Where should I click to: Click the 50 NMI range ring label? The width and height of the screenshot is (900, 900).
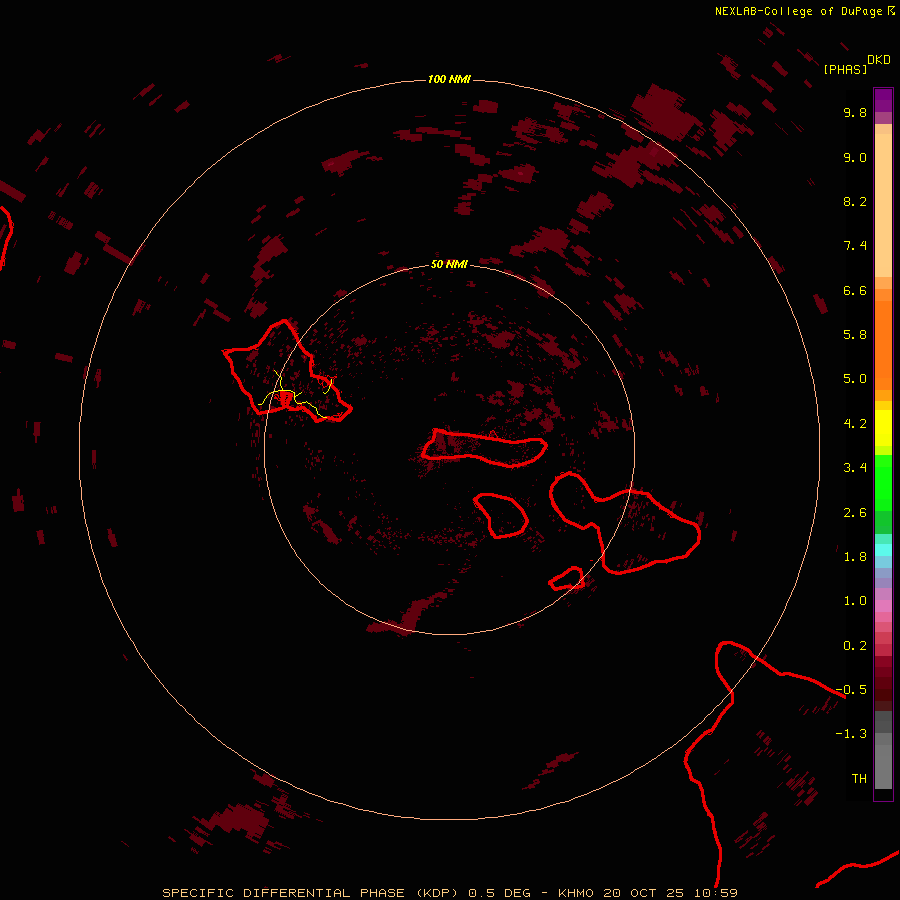tap(449, 264)
